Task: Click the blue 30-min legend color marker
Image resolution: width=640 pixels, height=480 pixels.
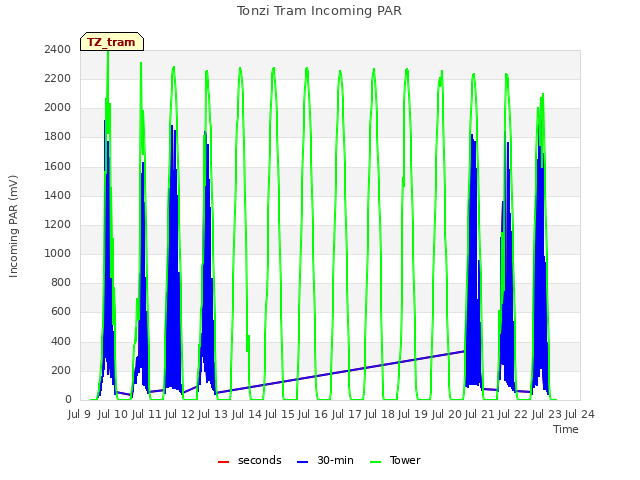Action: tap(302, 462)
